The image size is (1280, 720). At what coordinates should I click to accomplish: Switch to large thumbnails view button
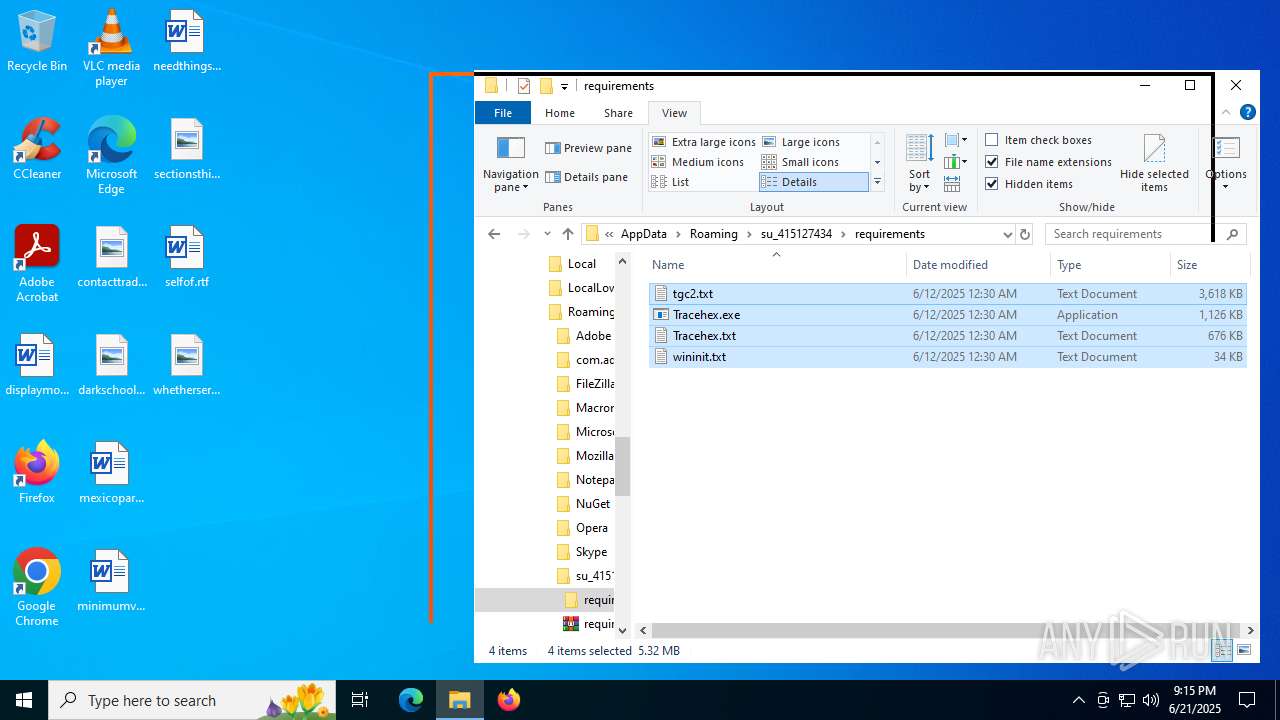point(1244,650)
